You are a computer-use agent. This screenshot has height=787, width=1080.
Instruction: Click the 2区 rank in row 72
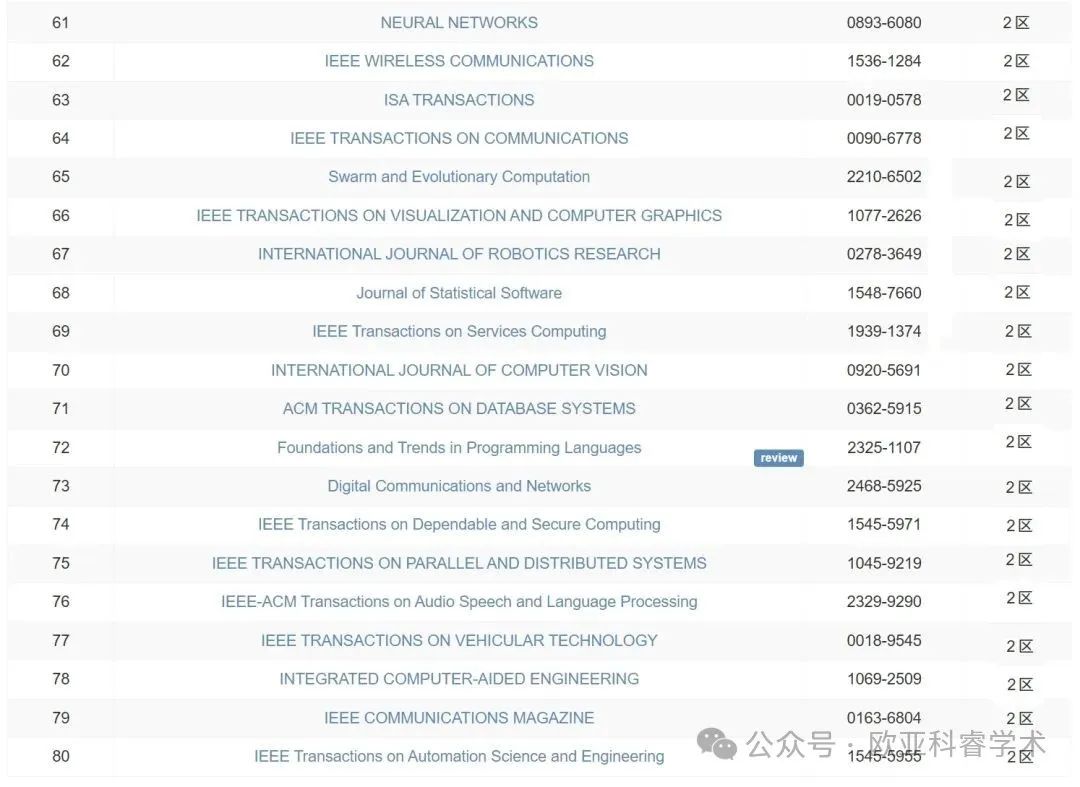[1019, 442]
